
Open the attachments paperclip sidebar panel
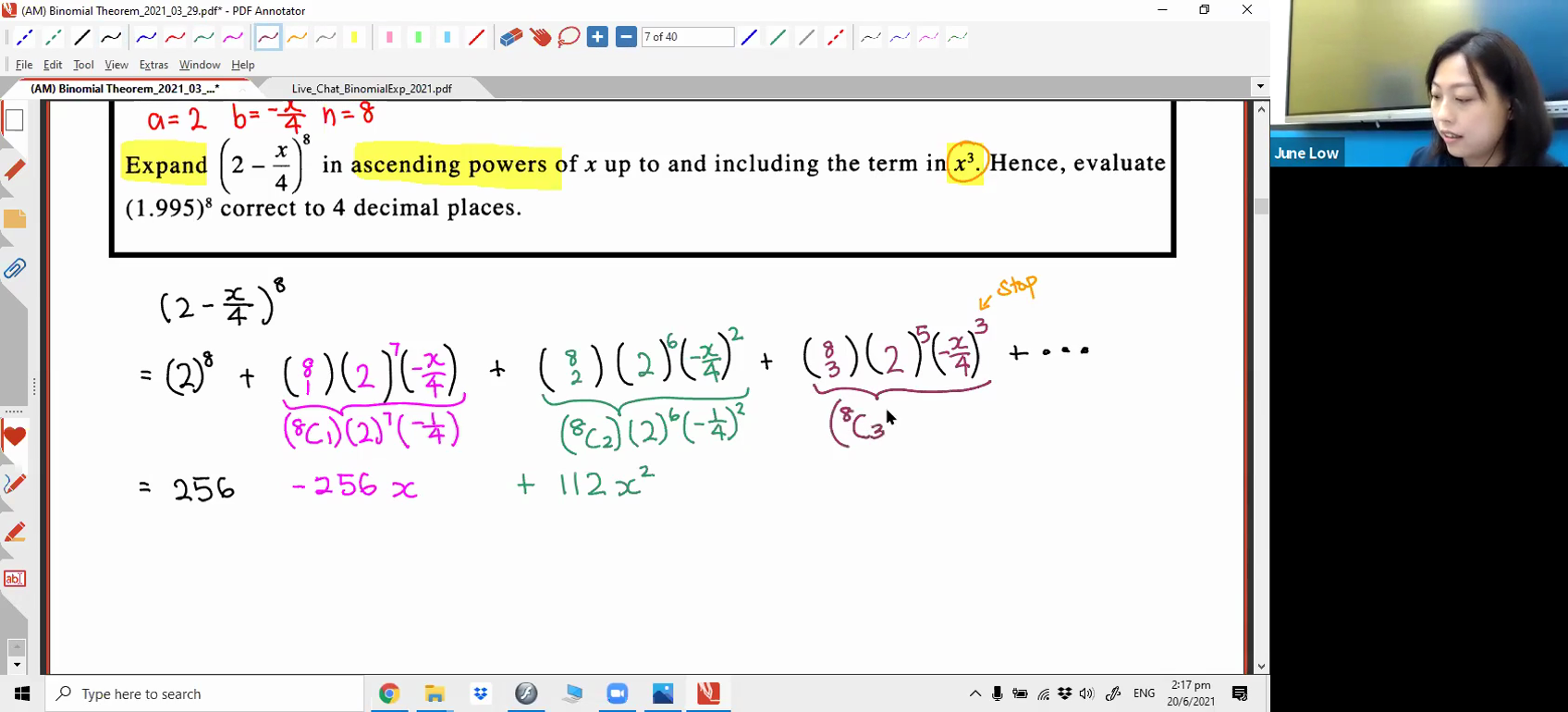(x=15, y=269)
